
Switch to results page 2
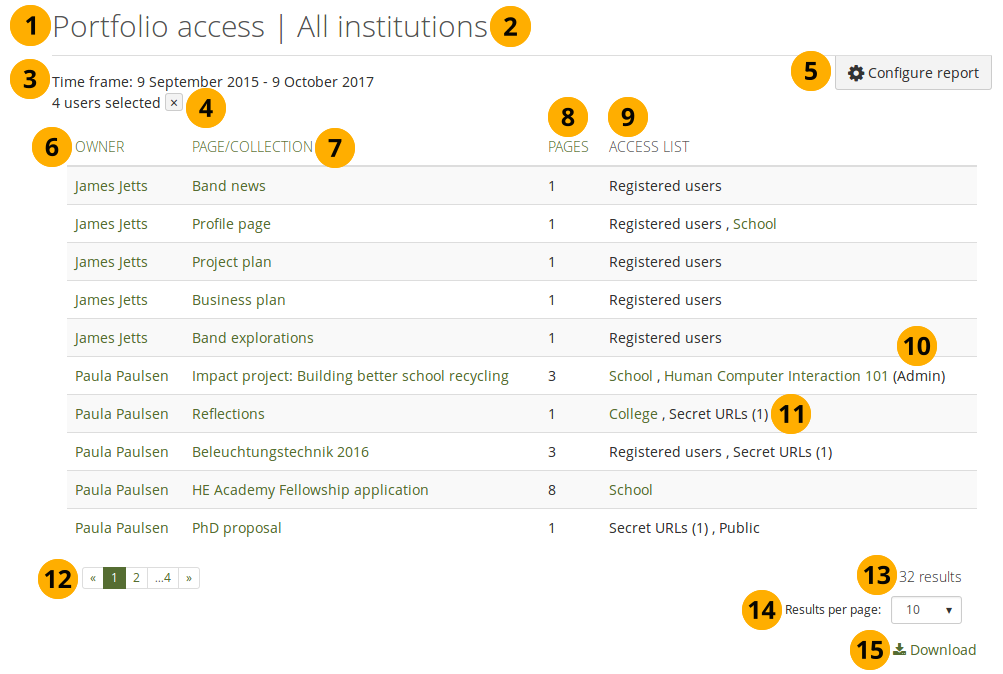pyautogui.click(x=136, y=578)
